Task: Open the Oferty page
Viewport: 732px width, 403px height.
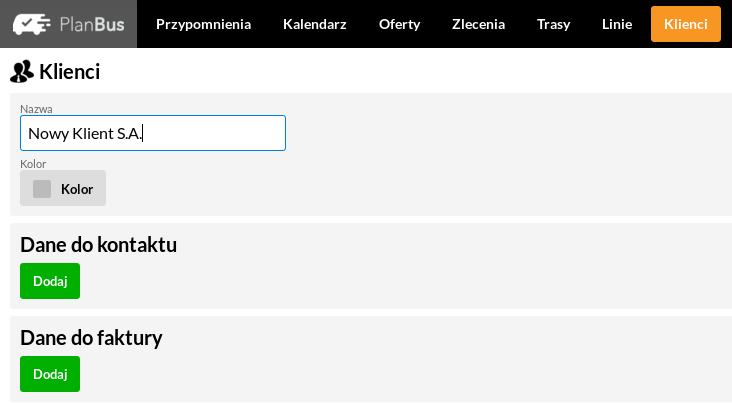Action: pos(400,24)
